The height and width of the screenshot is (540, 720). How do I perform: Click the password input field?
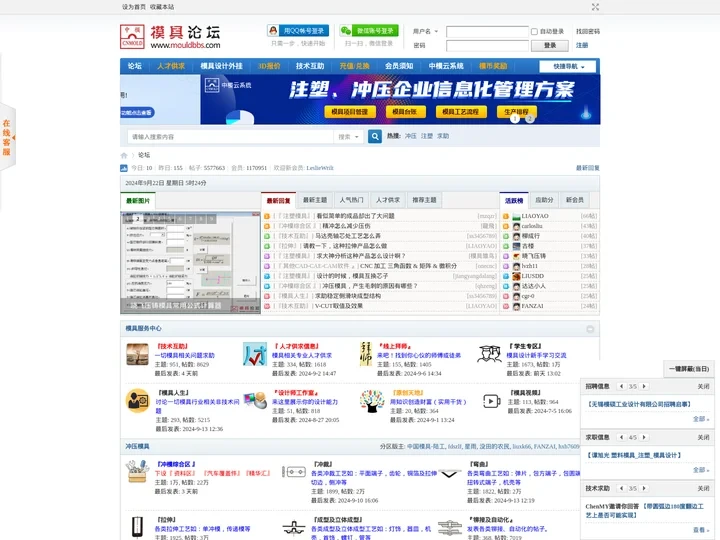pyautogui.click(x=487, y=45)
